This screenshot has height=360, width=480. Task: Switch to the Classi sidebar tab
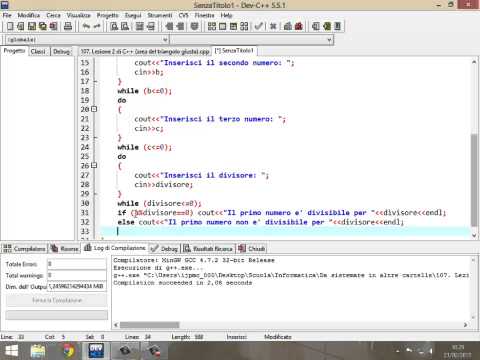pyautogui.click(x=38, y=51)
